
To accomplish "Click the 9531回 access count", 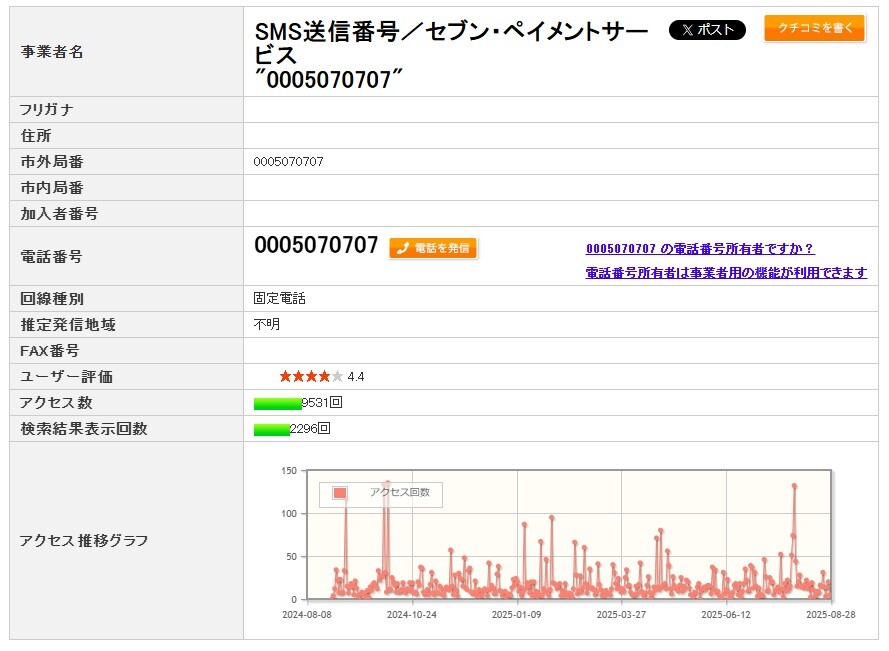I will [322, 403].
